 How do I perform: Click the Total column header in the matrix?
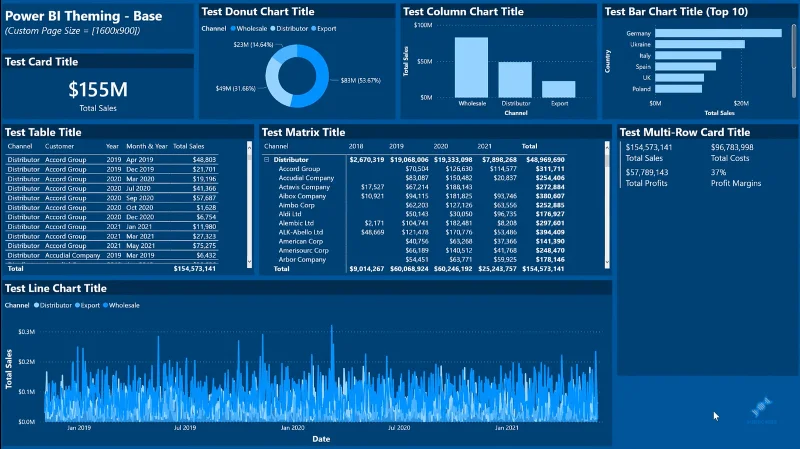(x=530, y=146)
